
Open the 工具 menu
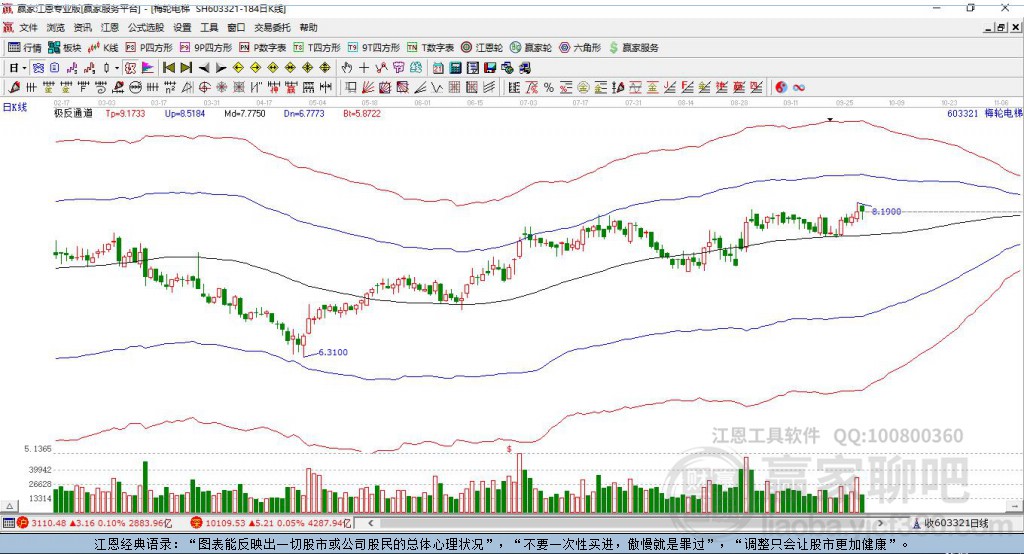209,27
